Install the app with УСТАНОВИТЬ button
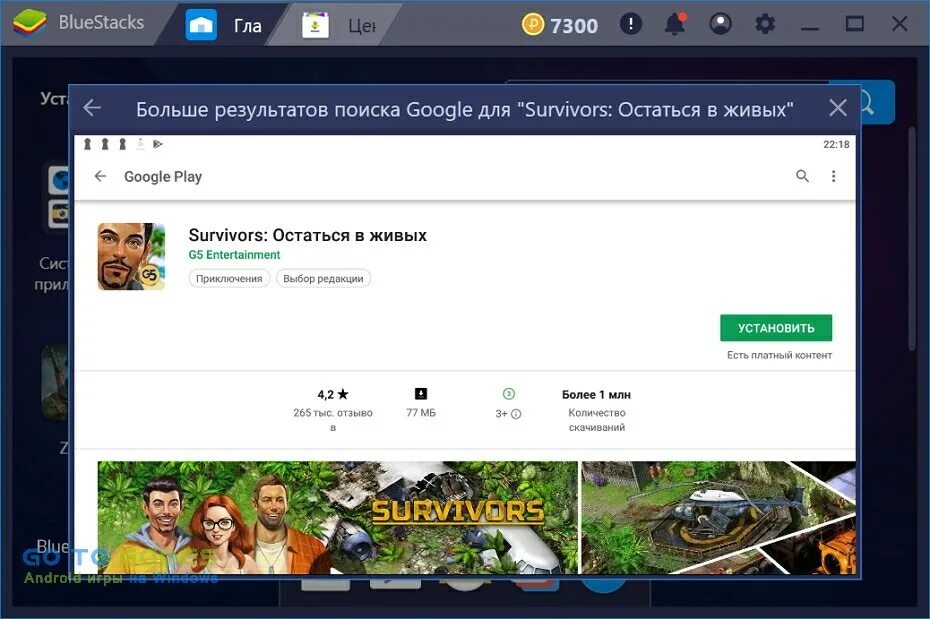 776,328
